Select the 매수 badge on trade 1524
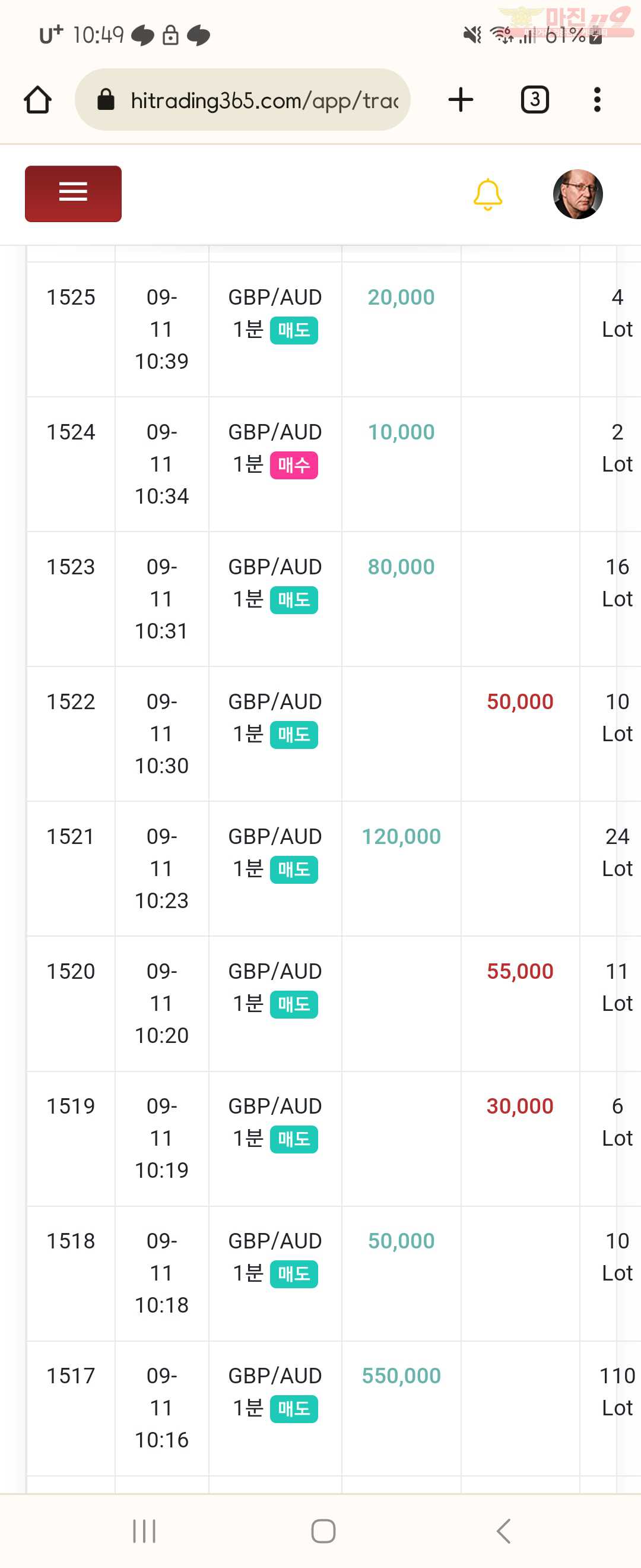 pyautogui.click(x=294, y=466)
